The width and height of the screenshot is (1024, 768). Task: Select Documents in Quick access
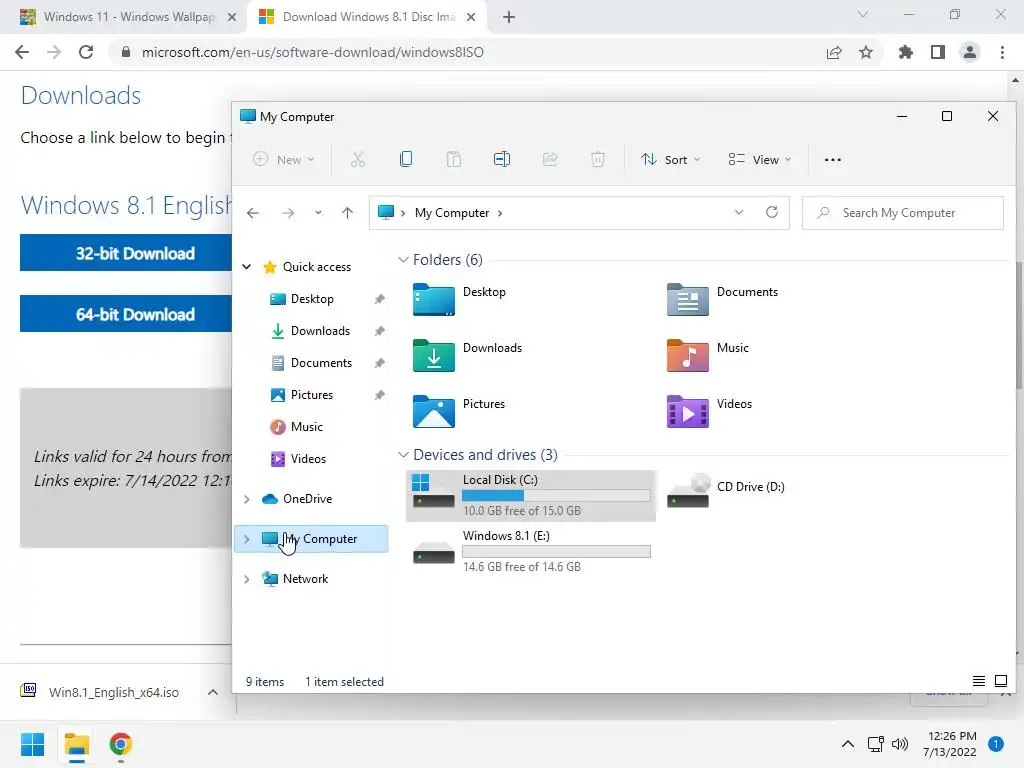coord(321,362)
